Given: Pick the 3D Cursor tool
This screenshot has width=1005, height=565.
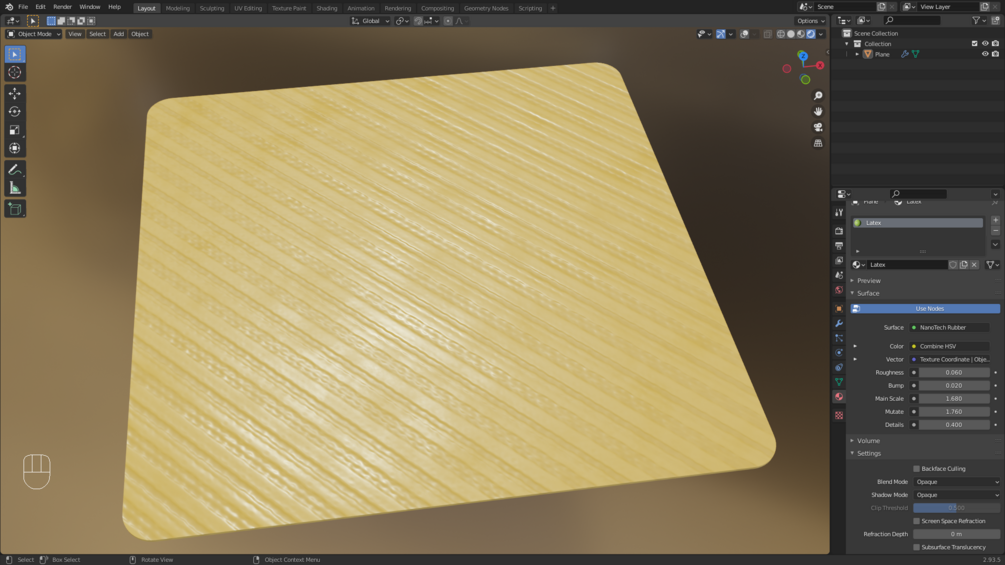Looking at the screenshot, I should 15,72.
